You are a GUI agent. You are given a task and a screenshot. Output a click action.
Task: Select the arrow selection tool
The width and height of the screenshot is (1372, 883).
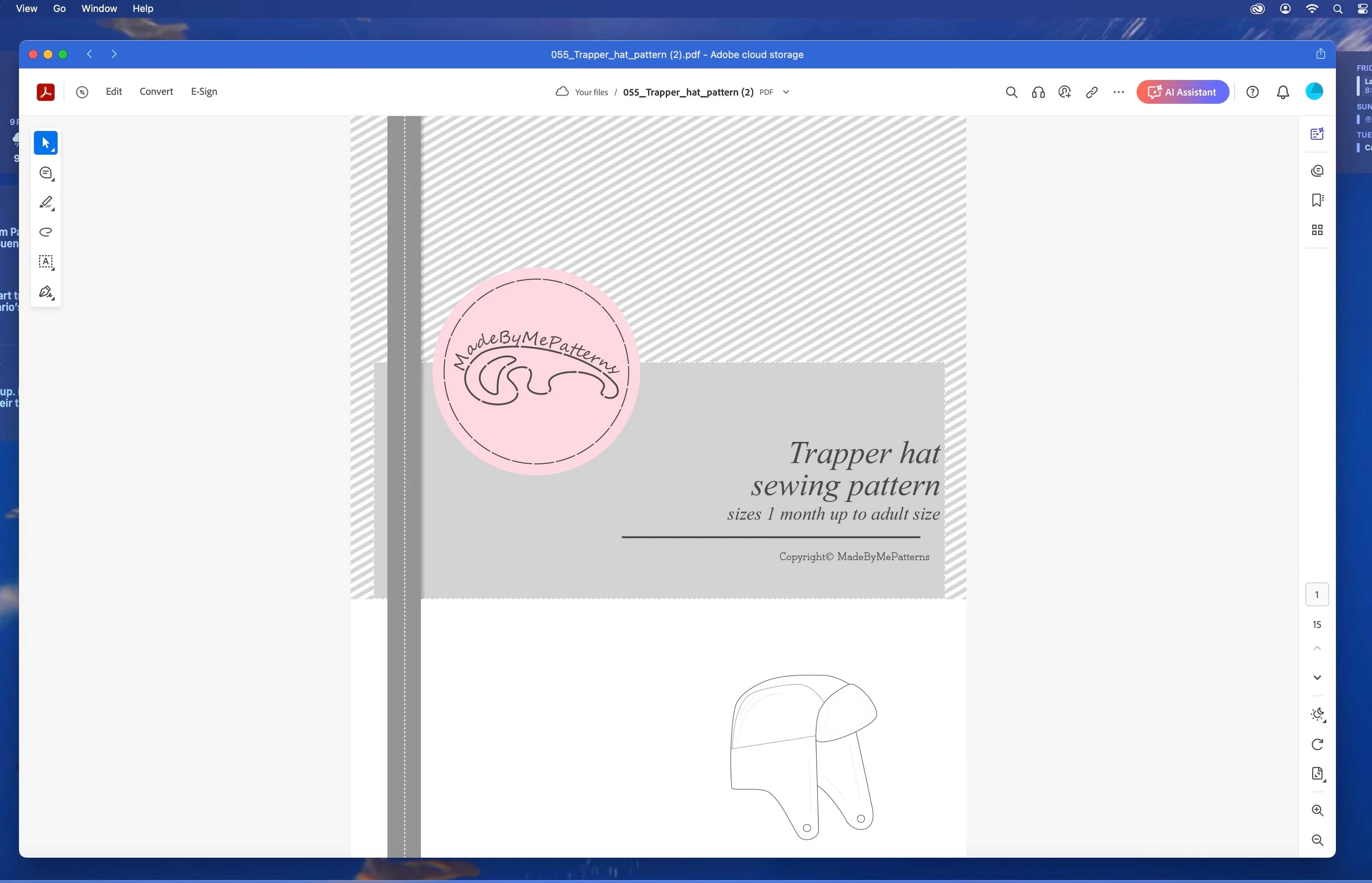click(45, 143)
